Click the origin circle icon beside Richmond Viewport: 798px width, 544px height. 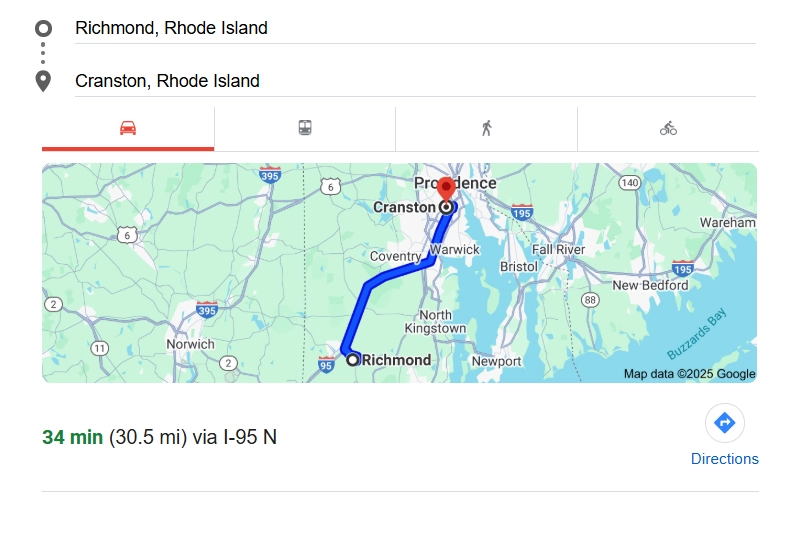[43, 28]
